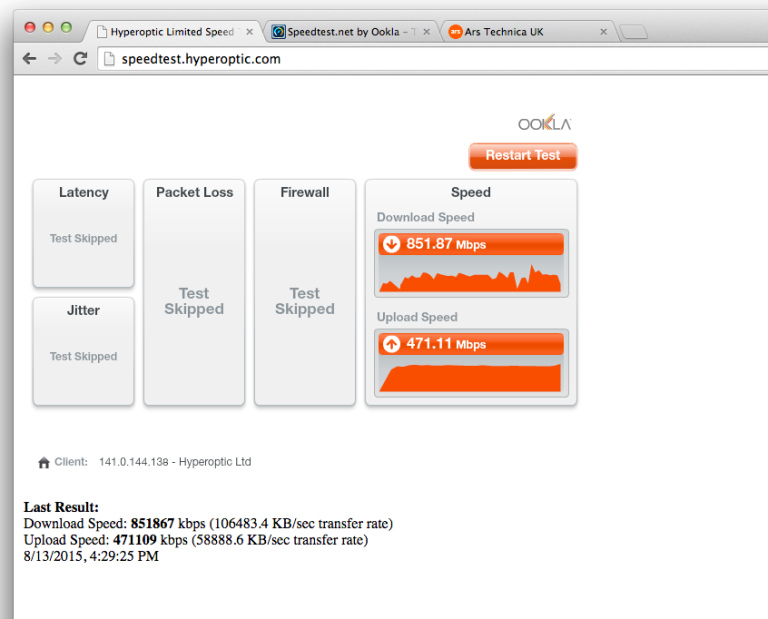Click the download arrow icon beside 851.87 Mbps
This screenshot has width=768, height=619.
[x=391, y=244]
